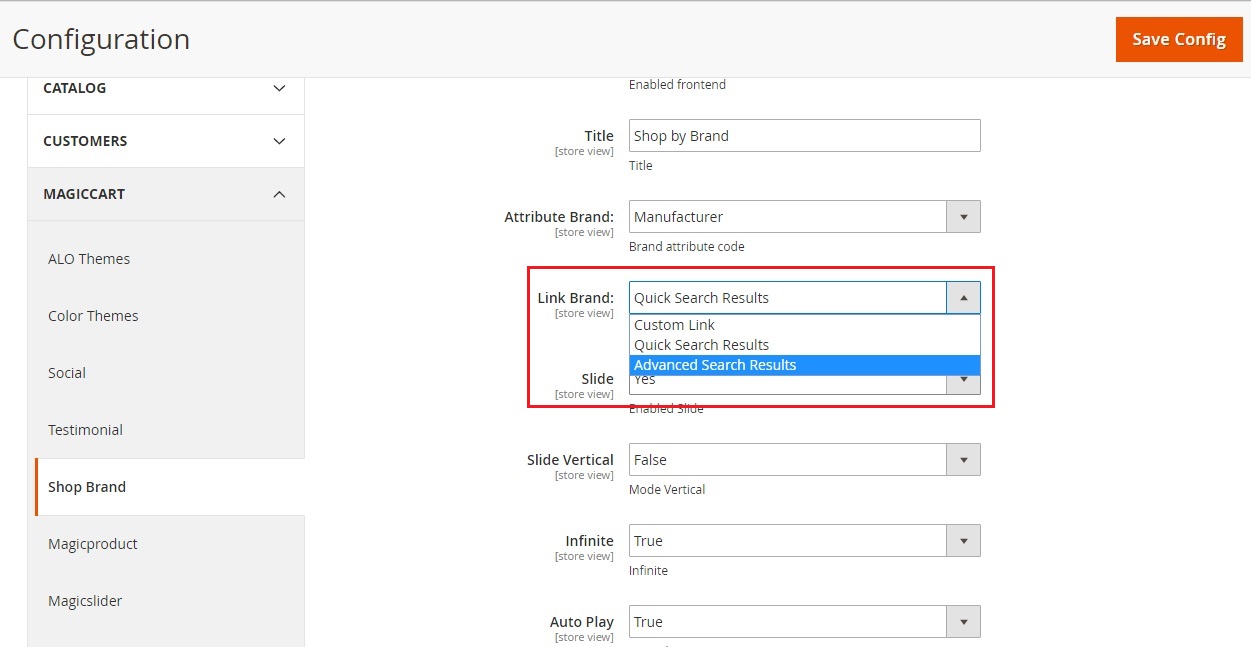Screen dimensions: 1251x647
Task: Open the Infinite dropdown
Action: (804, 541)
